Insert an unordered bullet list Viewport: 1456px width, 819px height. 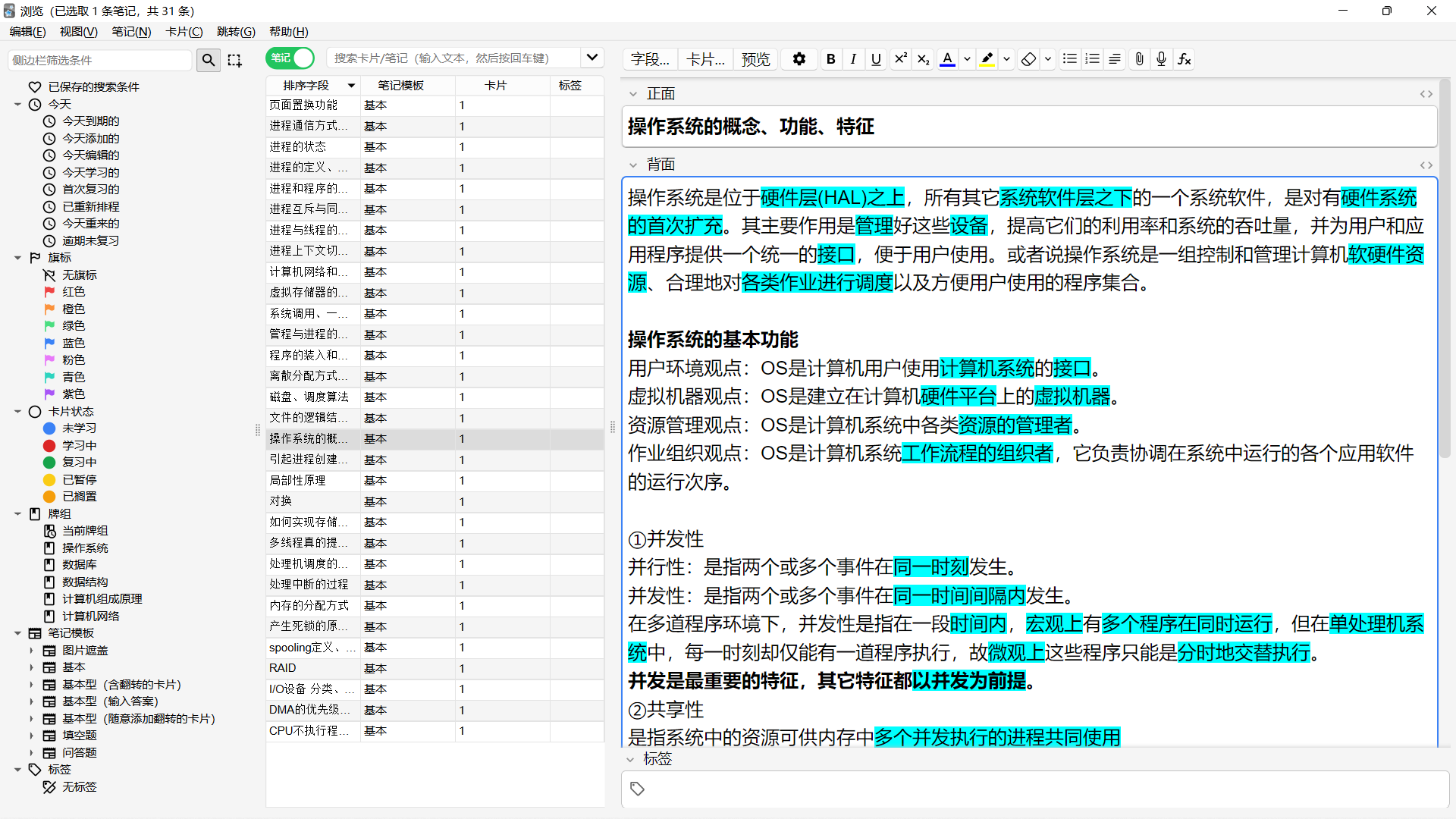[x=1070, y=59]
